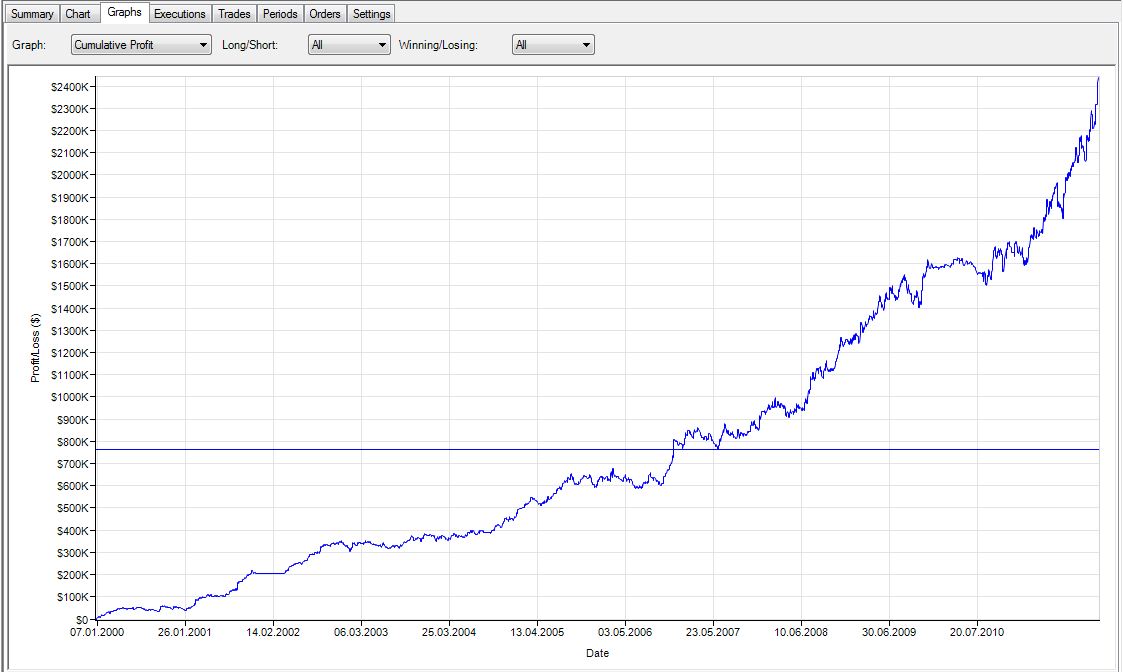Image resolution: width=1123 pixels, height=672 pixels.
Task: Select the Graphs tab
Action: tap(124, 13)
